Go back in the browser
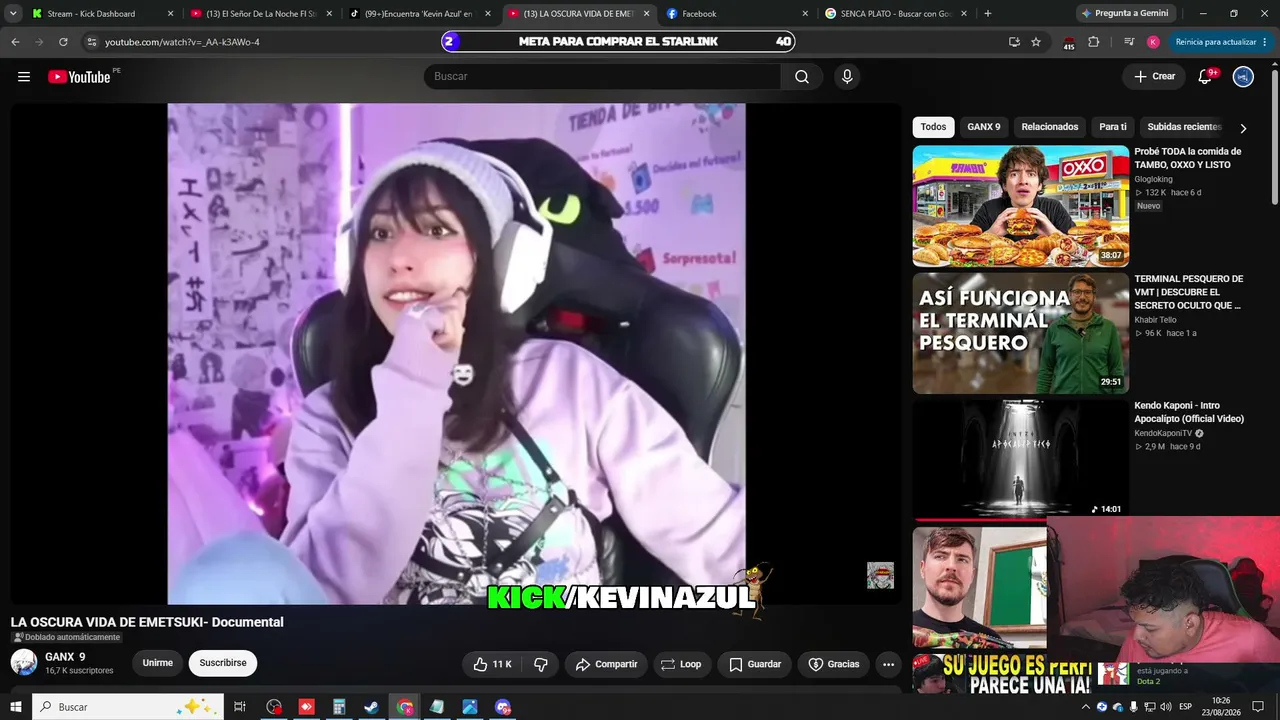Screen dimensions: 1280x720 (x=15, y=42)
